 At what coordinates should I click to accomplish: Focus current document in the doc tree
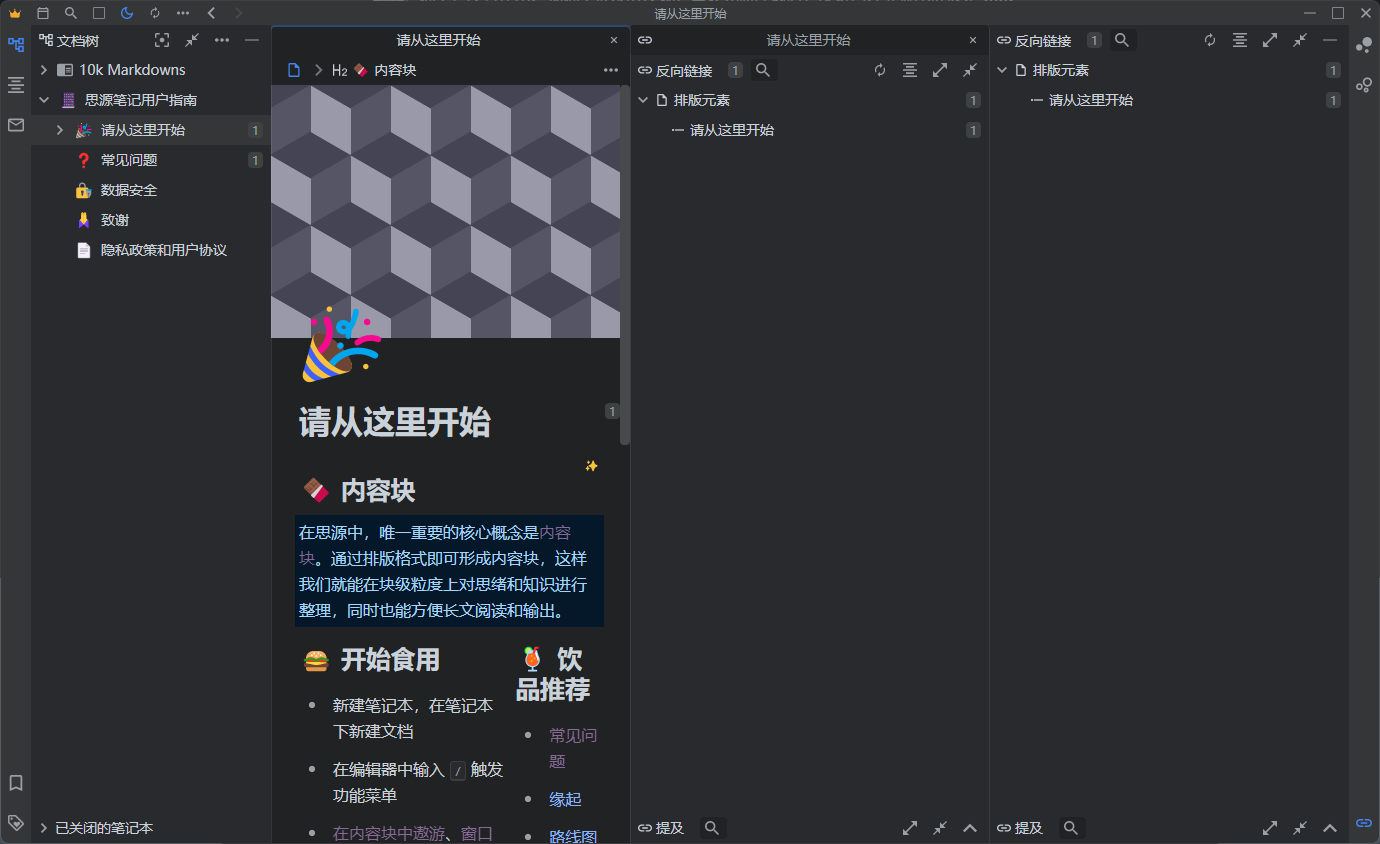pyautogui.click(x=162, y=40)
